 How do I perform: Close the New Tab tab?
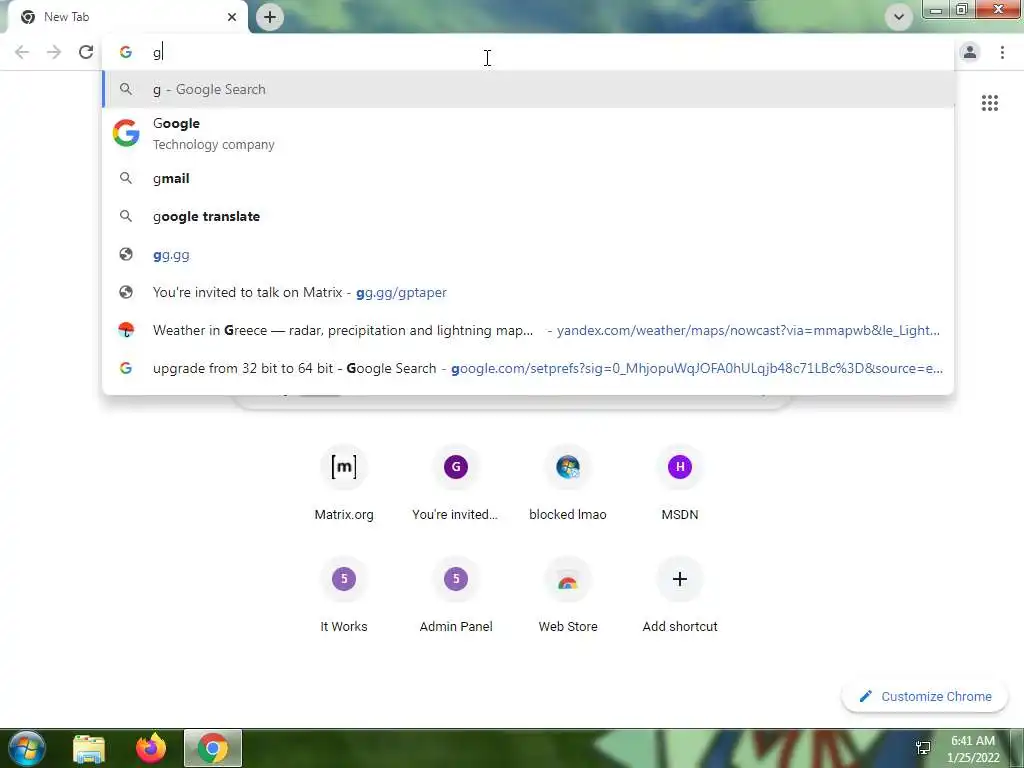(232, 17)
